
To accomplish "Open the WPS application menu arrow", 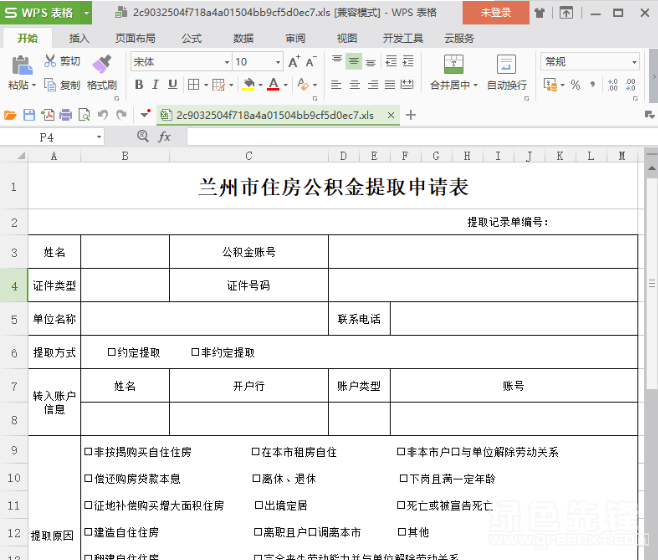I will (86, 13).
